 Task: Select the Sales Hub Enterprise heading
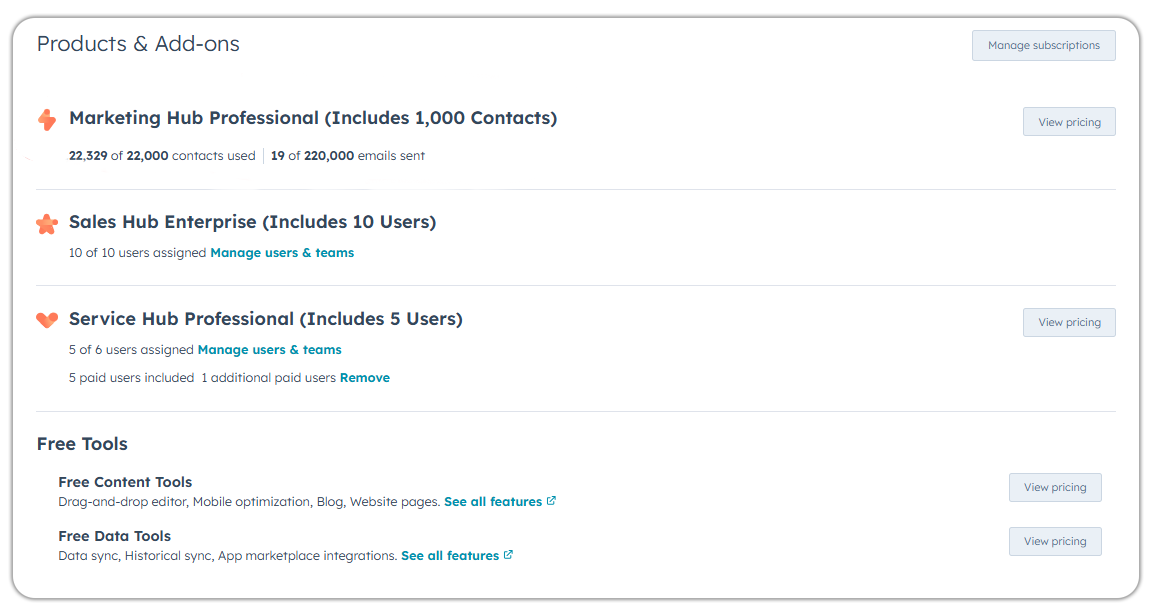point(252,222)
